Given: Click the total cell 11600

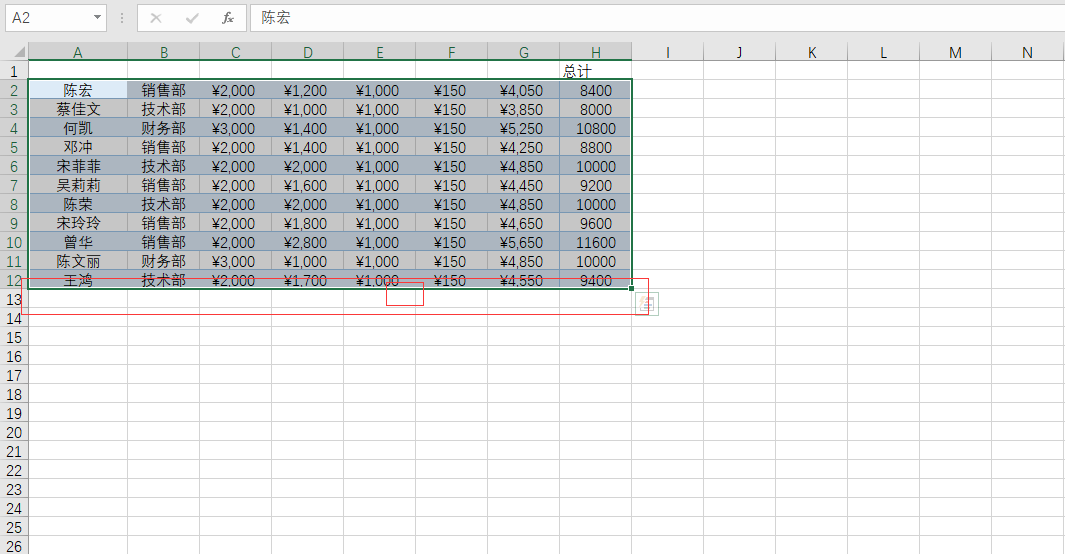Looking at the screenshot, I should [x=596, y=242].
